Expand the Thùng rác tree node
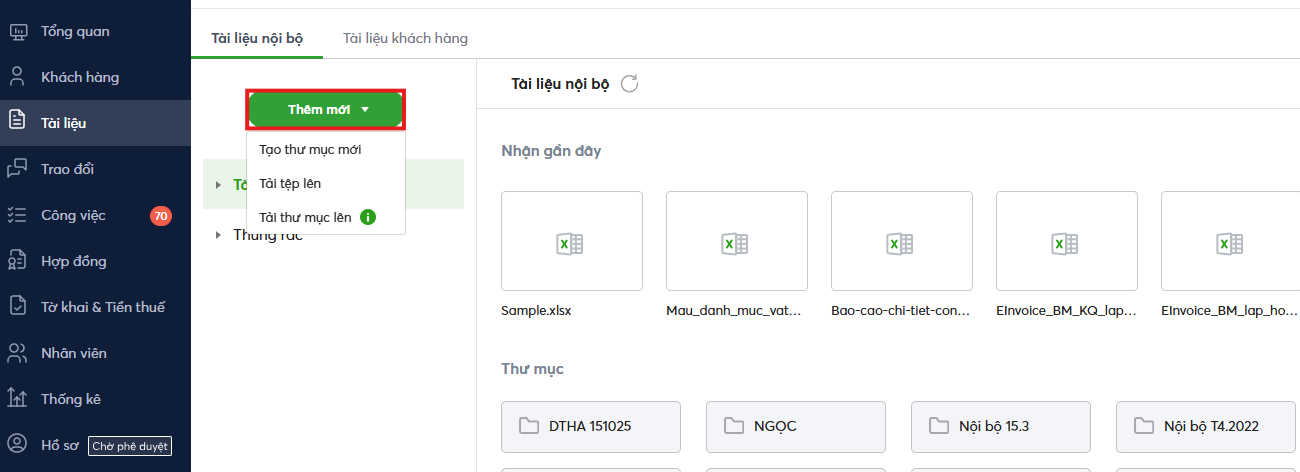Screen dimensions: 1300x472 point(219,236)
